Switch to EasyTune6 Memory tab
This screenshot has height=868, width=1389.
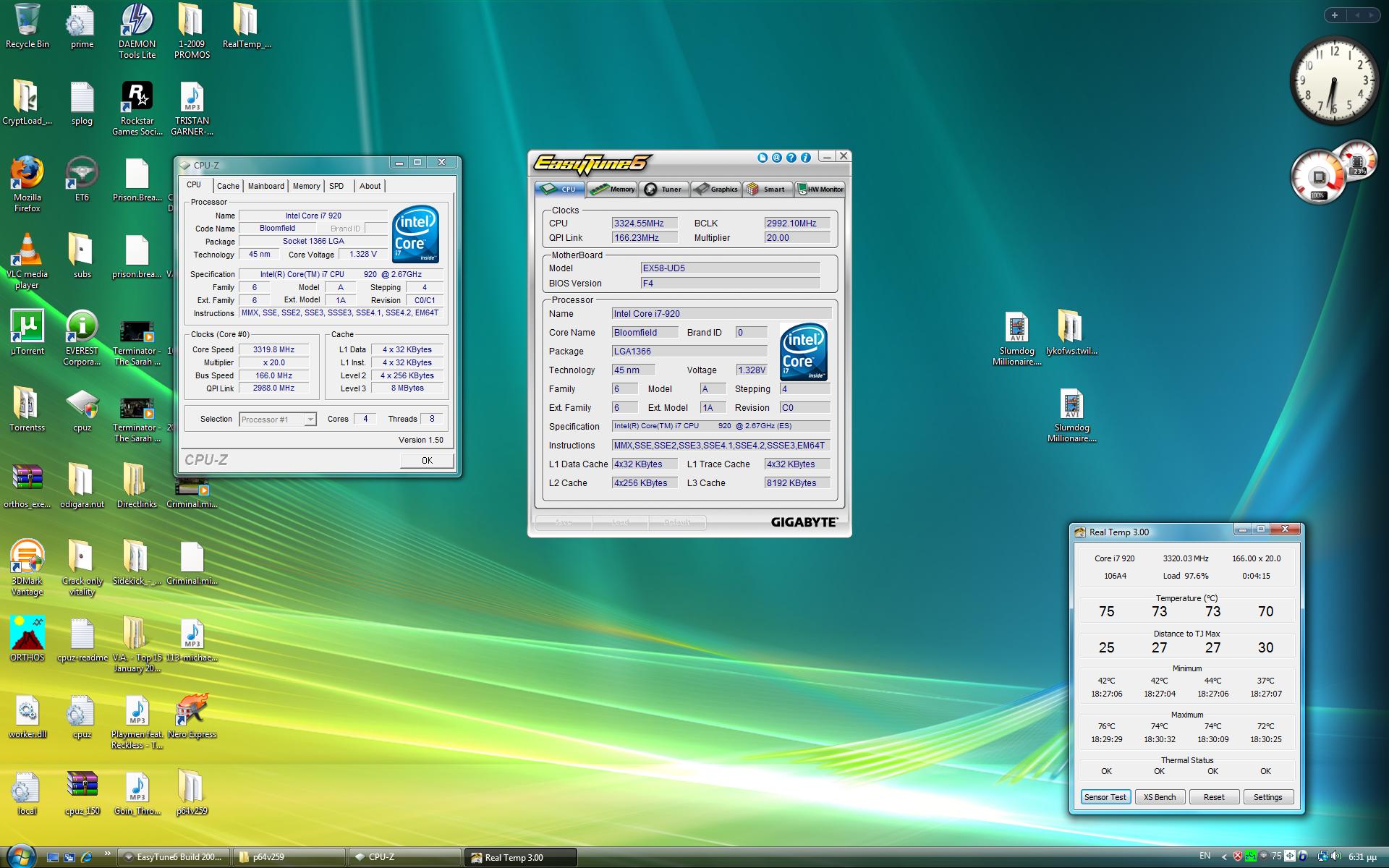(x=612, y=189)
